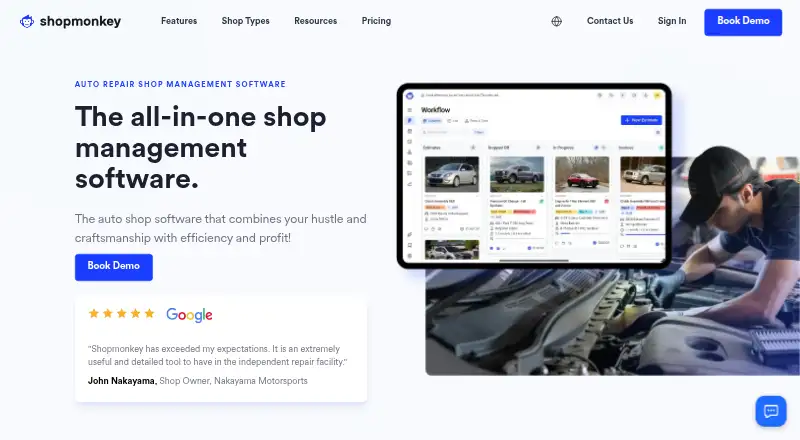Click the 'Workflow' heading in the tablet mockup

435,110
